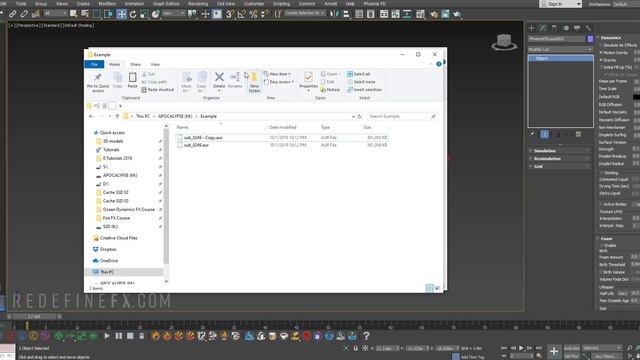Image resolution: width=640 pixels, height=360 pixels.
Task: Click Phoenix FD start simulation play icon
Action: click(107, 336)
